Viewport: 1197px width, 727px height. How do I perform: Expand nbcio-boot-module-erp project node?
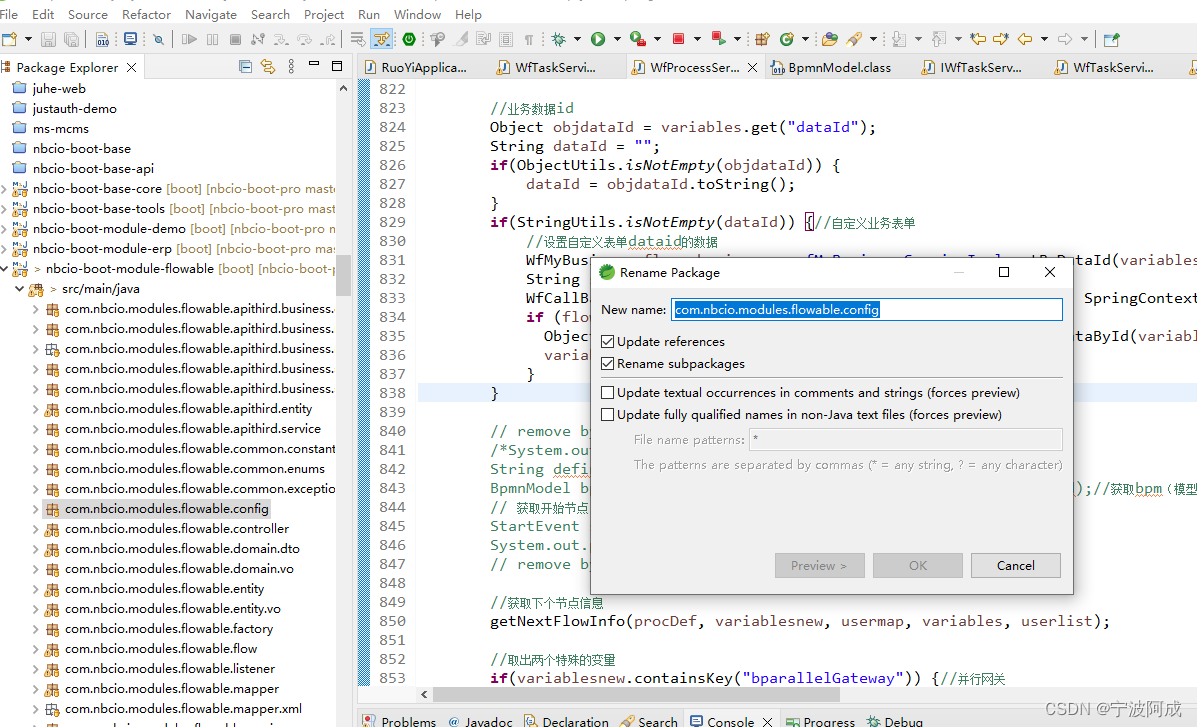pyautogui.click(x=5, y=249)
